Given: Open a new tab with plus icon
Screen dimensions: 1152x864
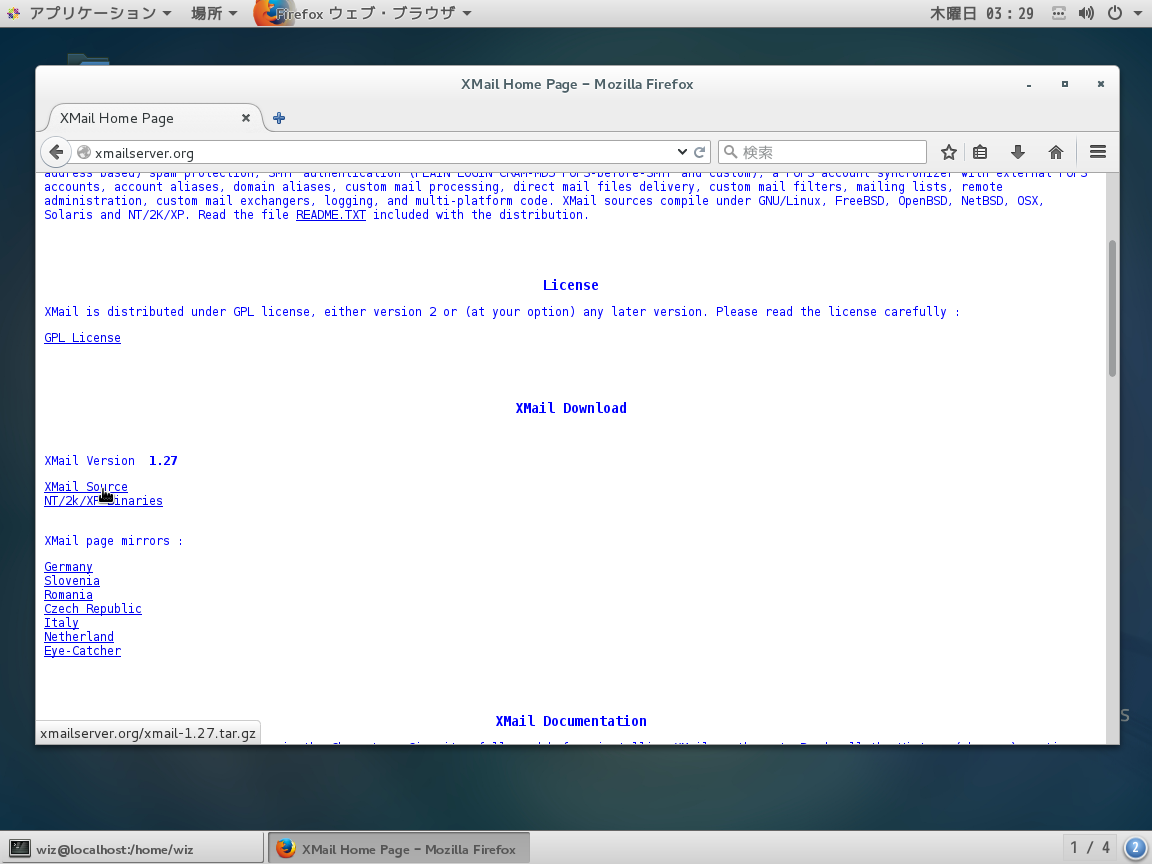Looking at the screenshot, I should pos(279,118).
